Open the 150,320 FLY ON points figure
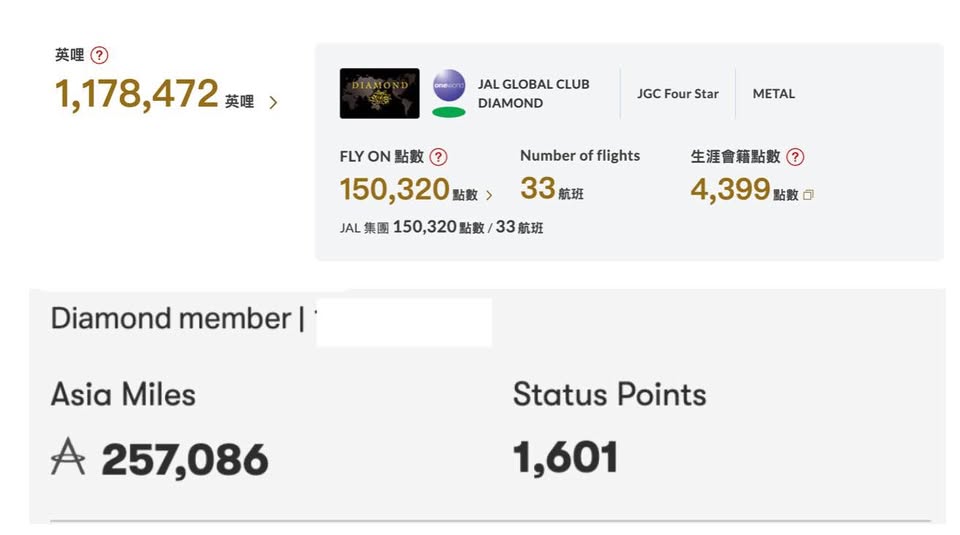 (x=394, y=189)
